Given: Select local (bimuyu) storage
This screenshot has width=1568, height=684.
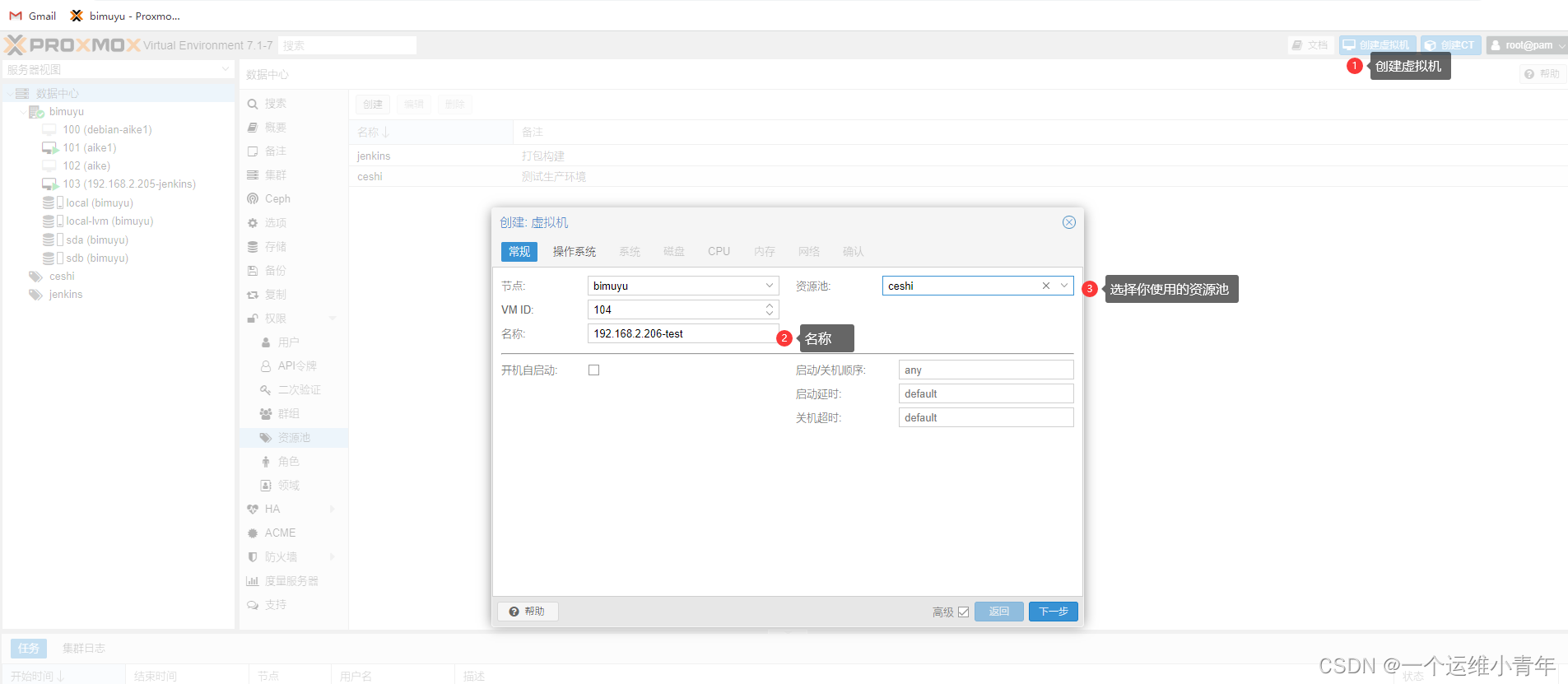Looking at the screenshot, I should (99, 202).
